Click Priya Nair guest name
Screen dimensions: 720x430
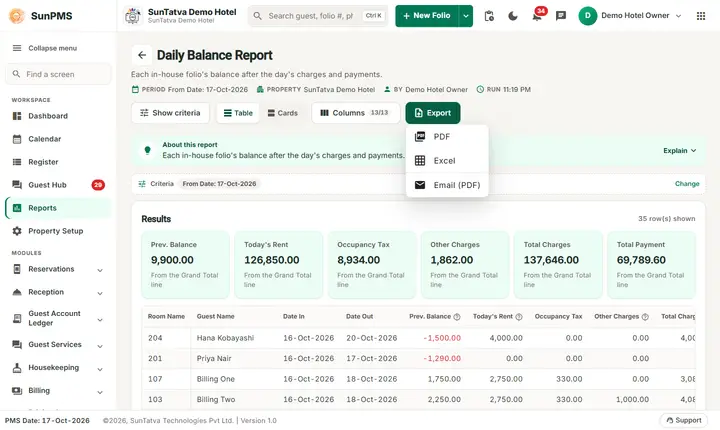click(214, 358)
